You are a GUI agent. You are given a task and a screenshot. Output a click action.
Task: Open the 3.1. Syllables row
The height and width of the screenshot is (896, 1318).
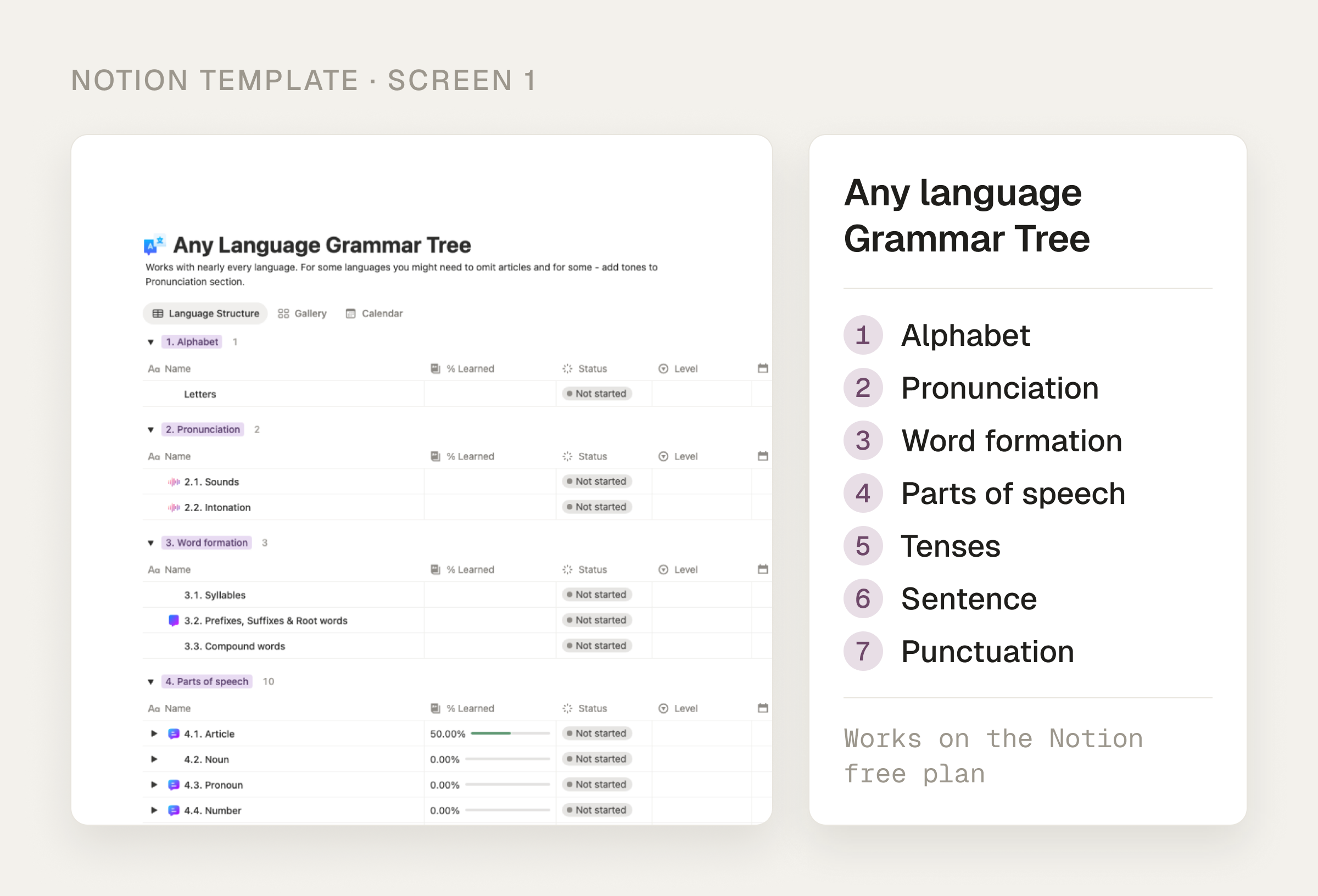point(214,595)
